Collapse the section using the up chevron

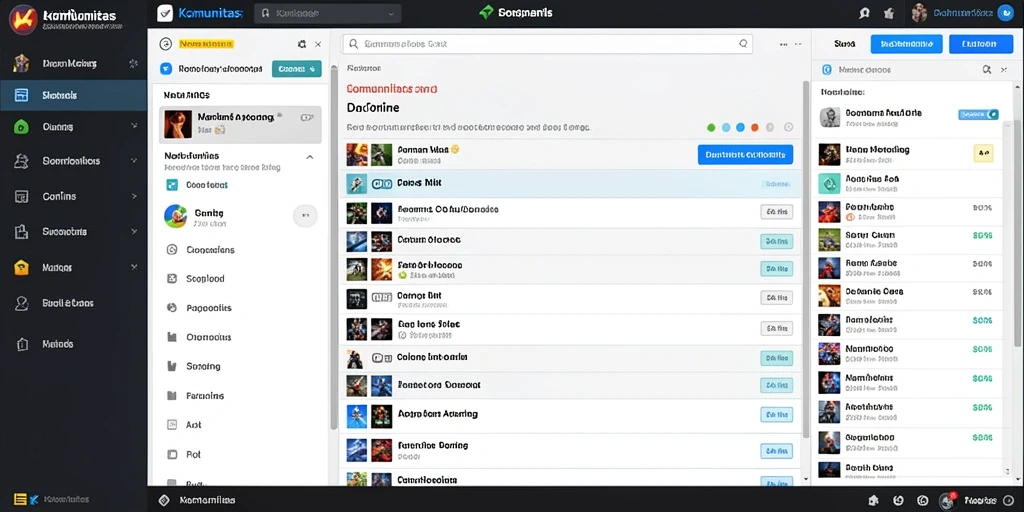(x=310, y=157)
